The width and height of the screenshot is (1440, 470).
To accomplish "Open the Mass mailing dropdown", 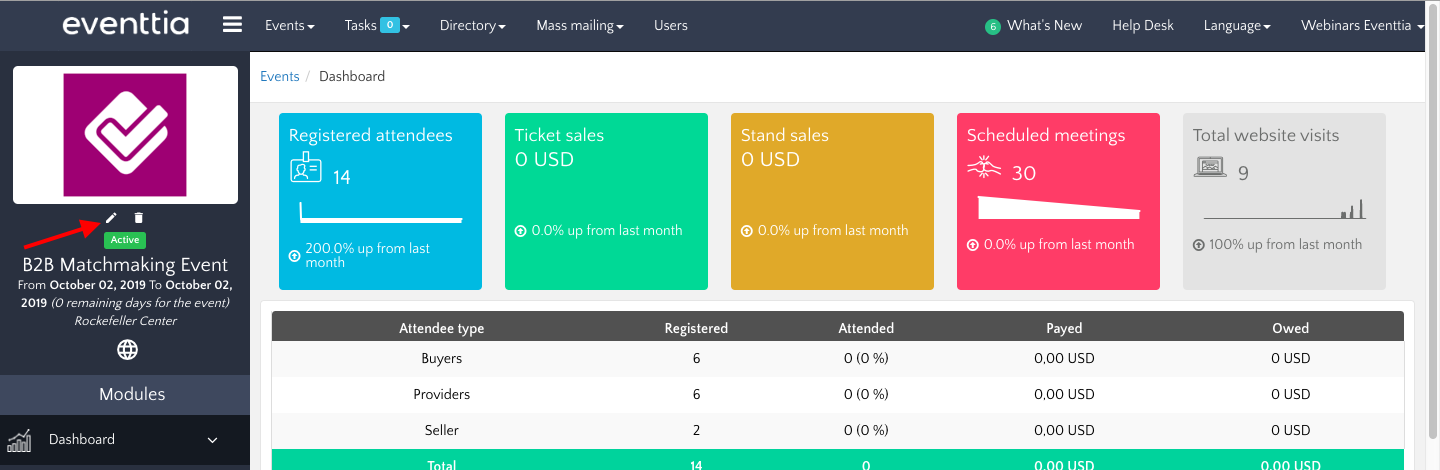I will coord(580,26).
